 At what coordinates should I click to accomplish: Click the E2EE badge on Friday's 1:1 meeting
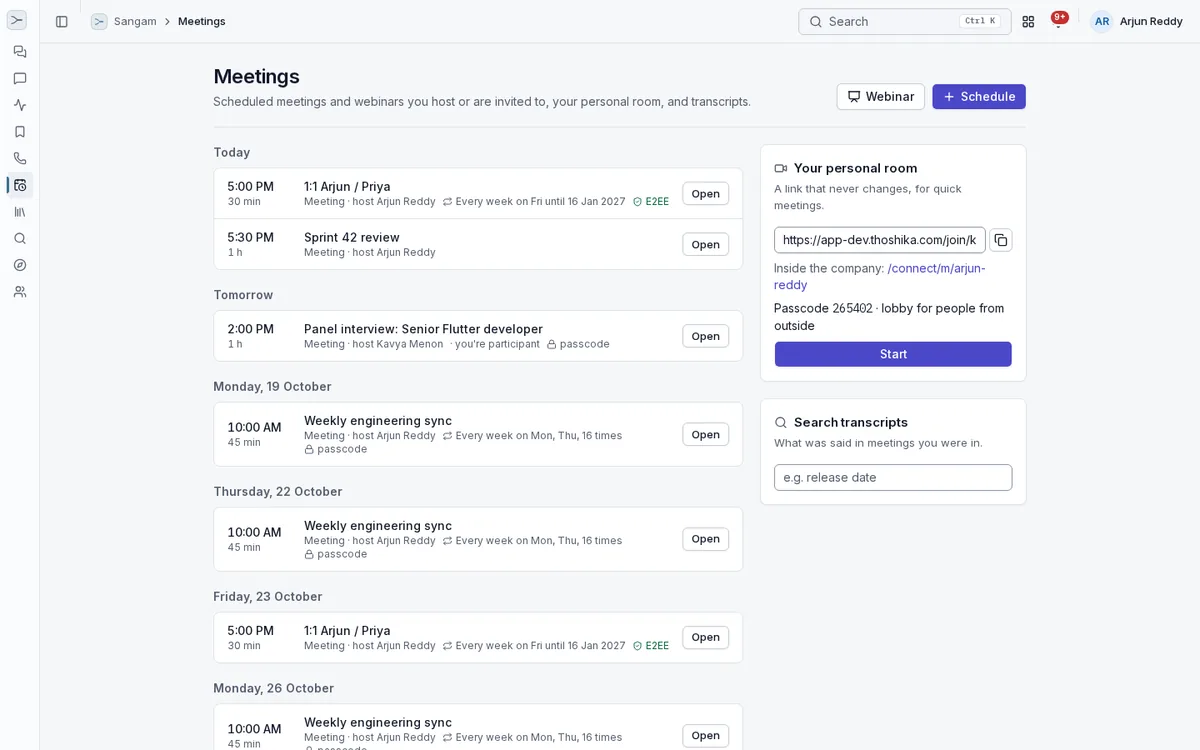pyautogui.click(x=651, y=645)
